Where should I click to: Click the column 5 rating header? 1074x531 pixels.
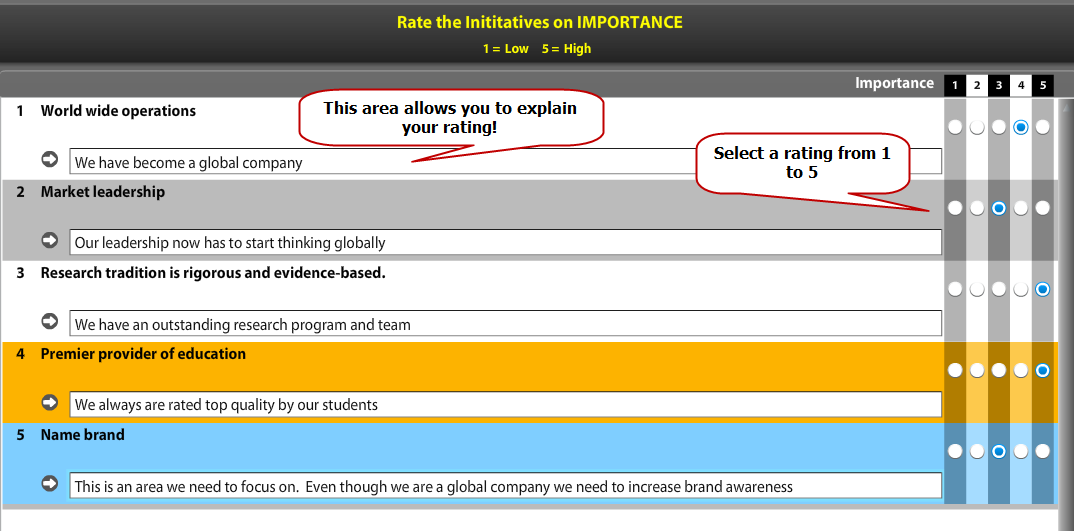point(1043,85)
